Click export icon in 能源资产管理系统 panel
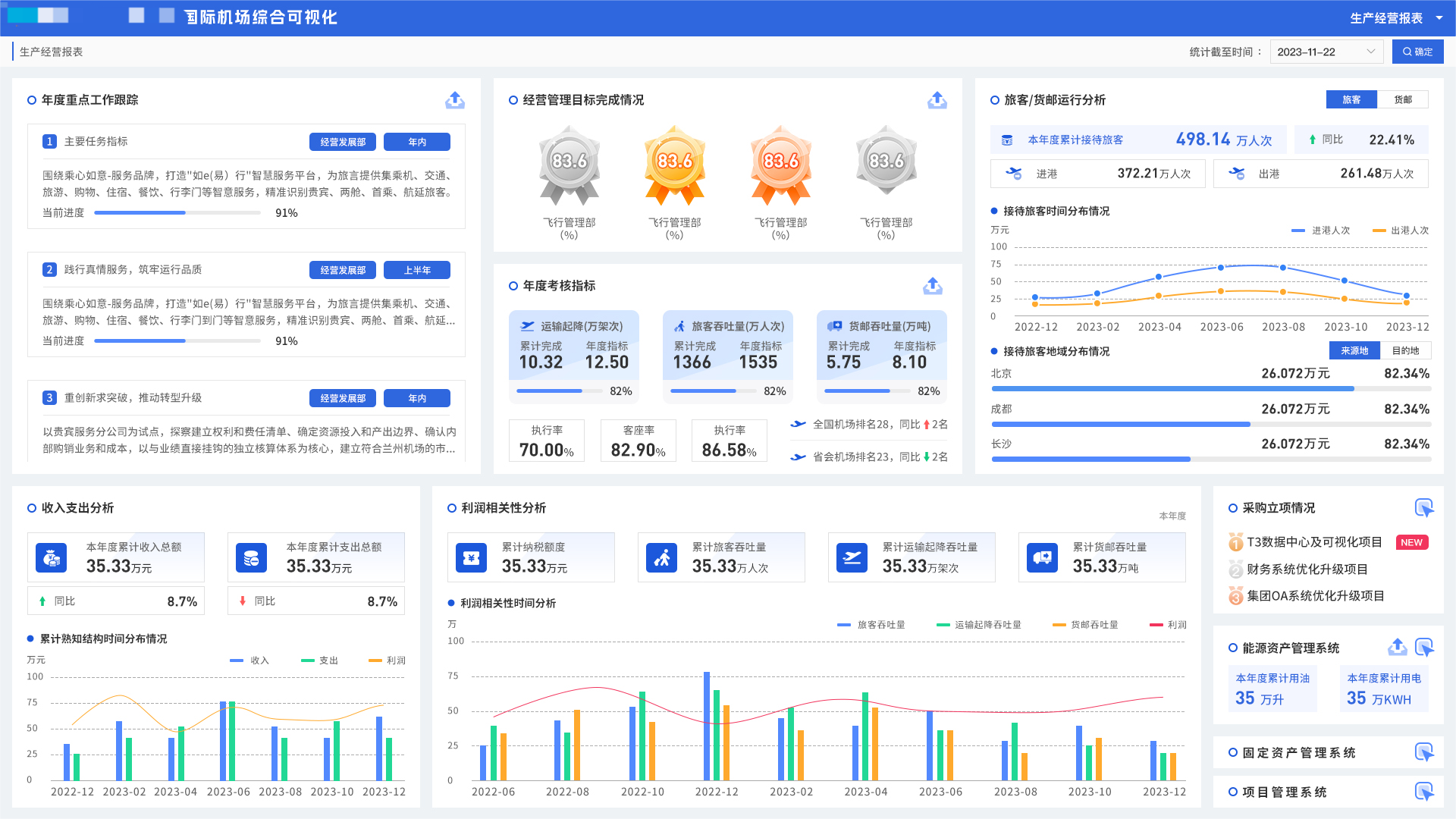This screenshot has width=1456, height=819. click(x=1397, y=648)
